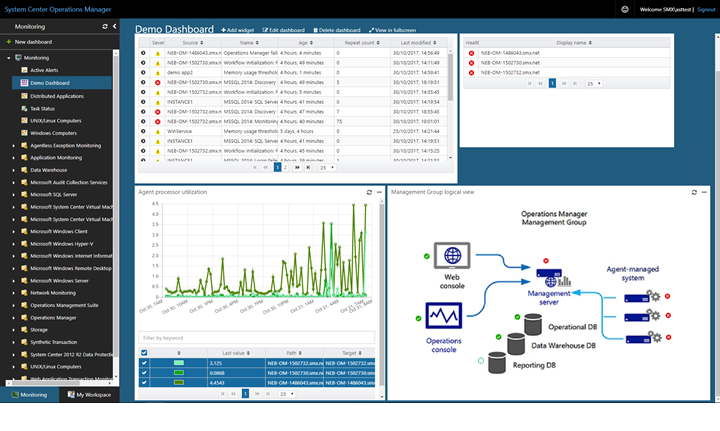Click the green plus icon beside New dashboard
The width and height of the screenshot is (720, 431).
point(8,42)
